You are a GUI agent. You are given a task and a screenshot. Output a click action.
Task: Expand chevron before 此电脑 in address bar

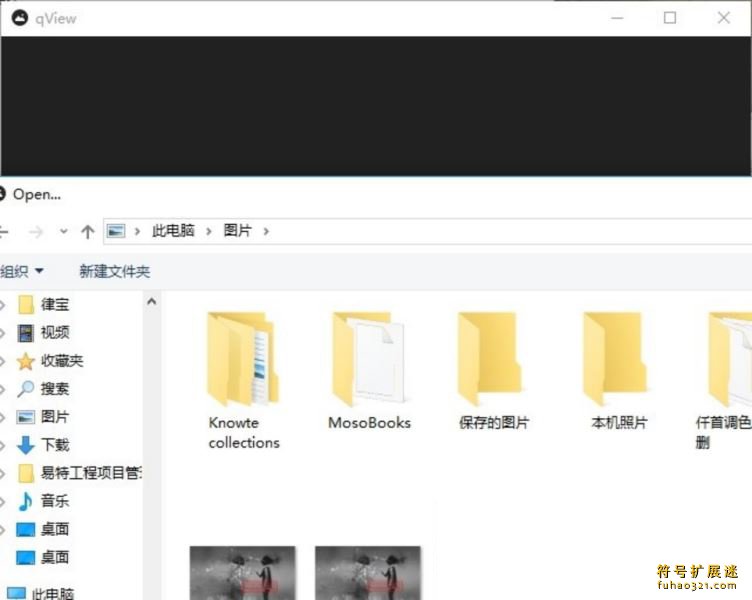(137, 232)
